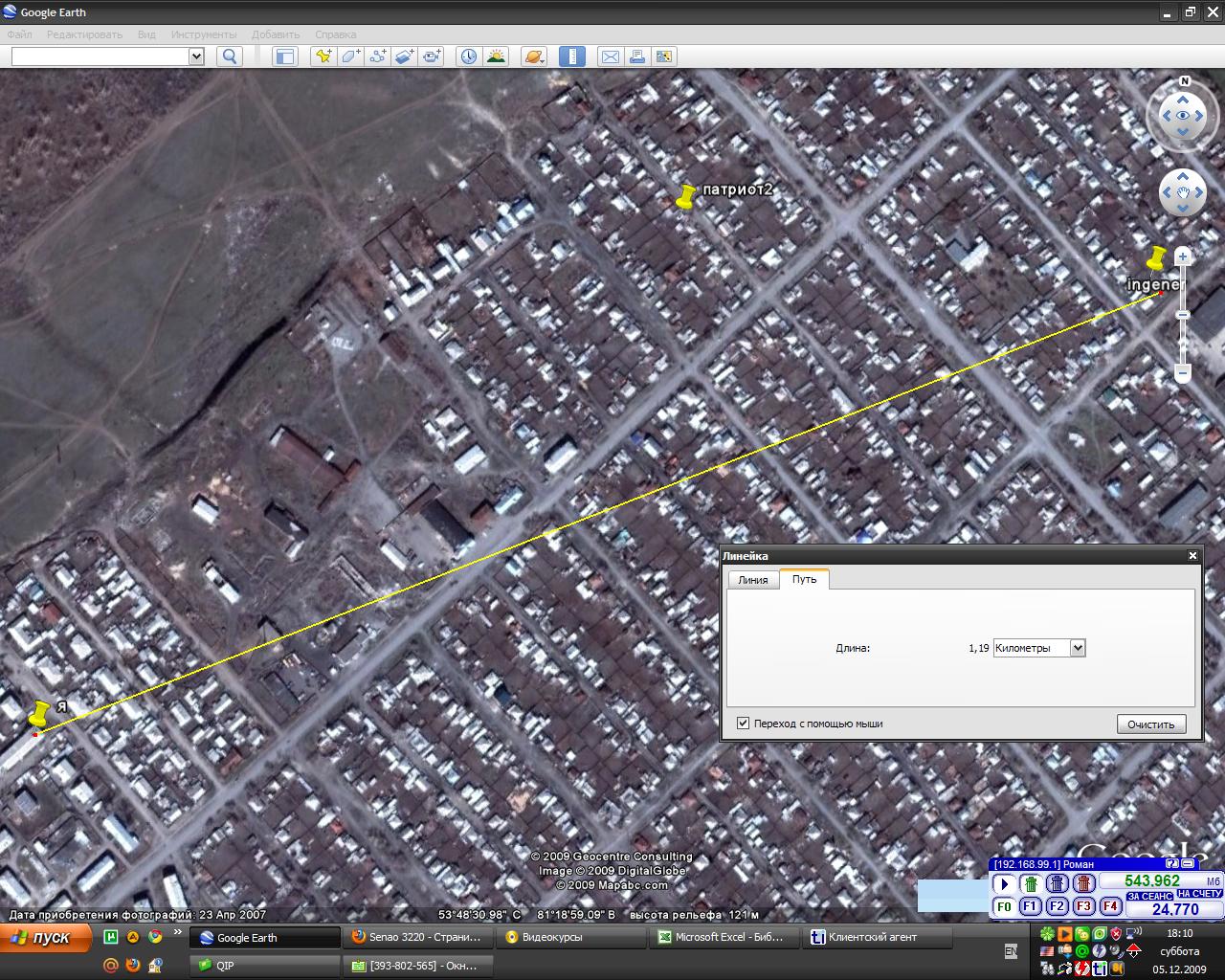
Task: Click the red trash can icon
Action: [x=1084, y=884]
